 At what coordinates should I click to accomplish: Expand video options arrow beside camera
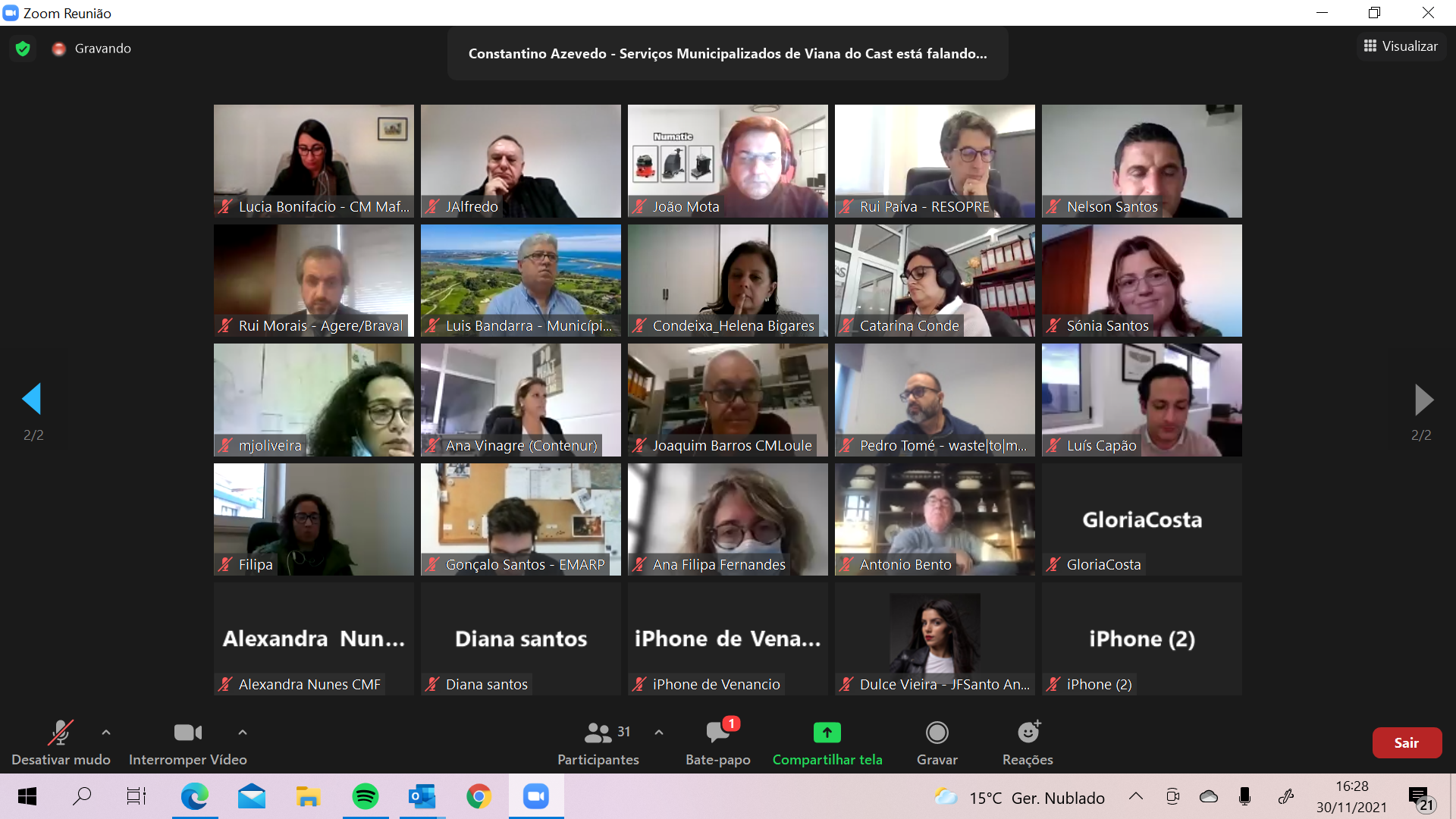click(243, 733)
